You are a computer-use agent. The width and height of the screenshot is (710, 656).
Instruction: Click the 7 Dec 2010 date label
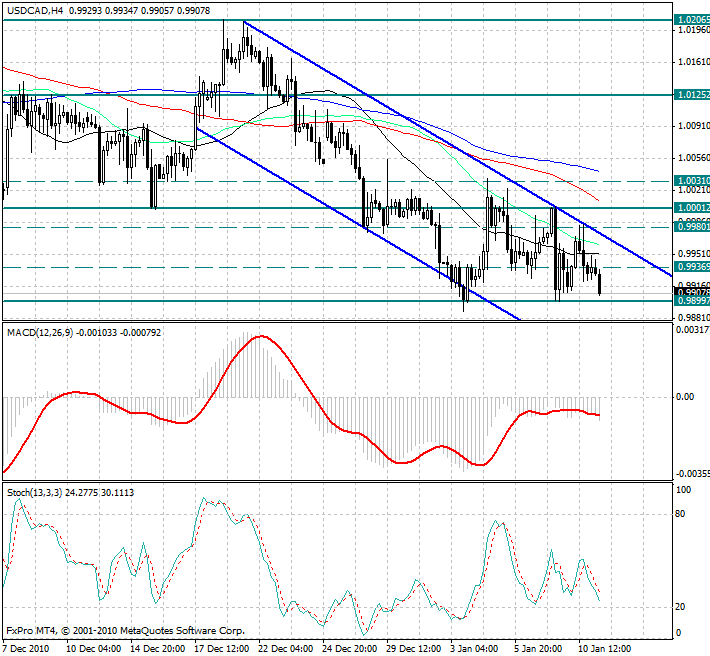coord(26,648)
